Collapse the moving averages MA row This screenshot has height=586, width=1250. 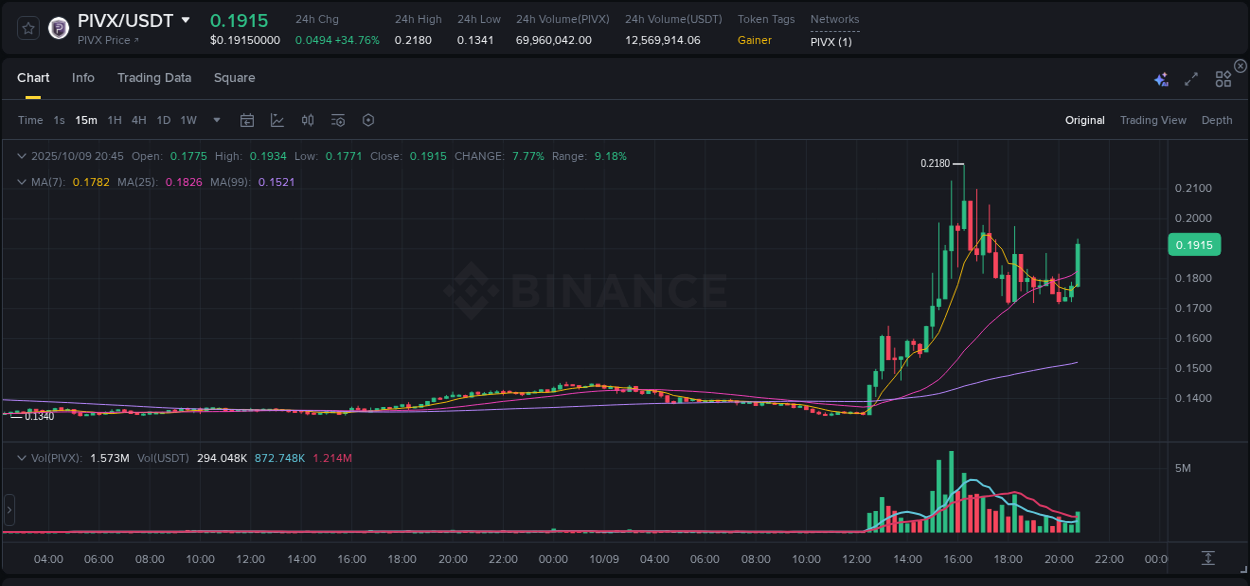click(x=21, y=182)
